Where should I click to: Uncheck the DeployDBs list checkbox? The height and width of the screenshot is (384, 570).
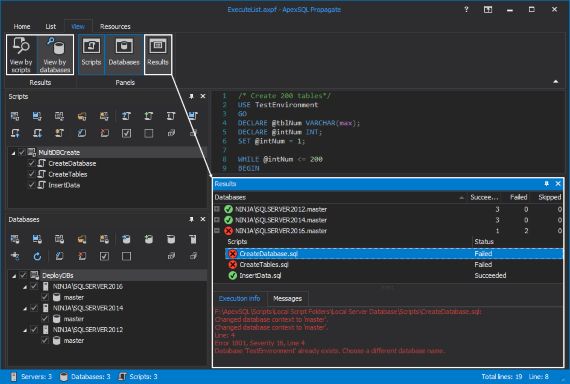(x=23, y=275)
